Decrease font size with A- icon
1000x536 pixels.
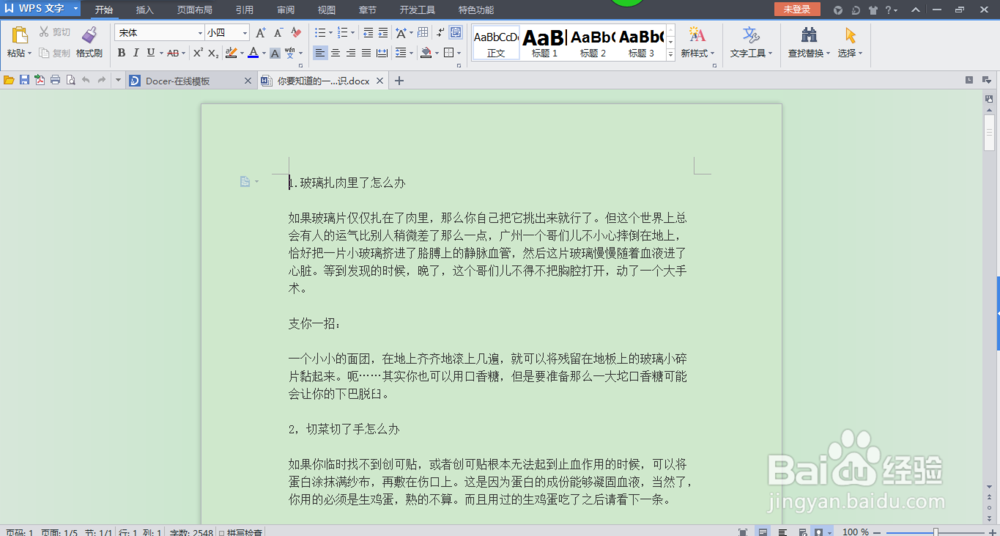(278, 33)
